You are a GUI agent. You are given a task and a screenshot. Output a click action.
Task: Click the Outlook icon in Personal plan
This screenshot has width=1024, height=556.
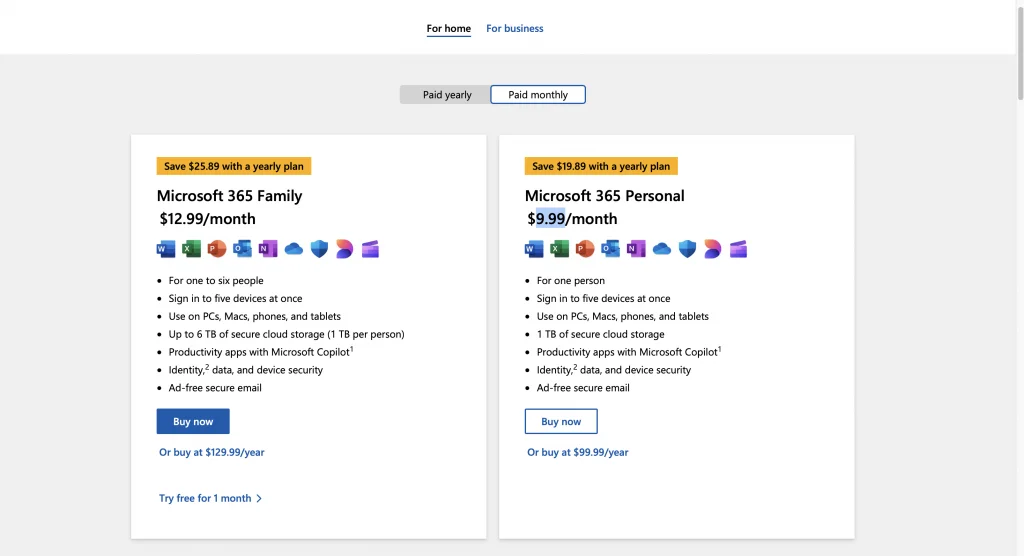611,249
